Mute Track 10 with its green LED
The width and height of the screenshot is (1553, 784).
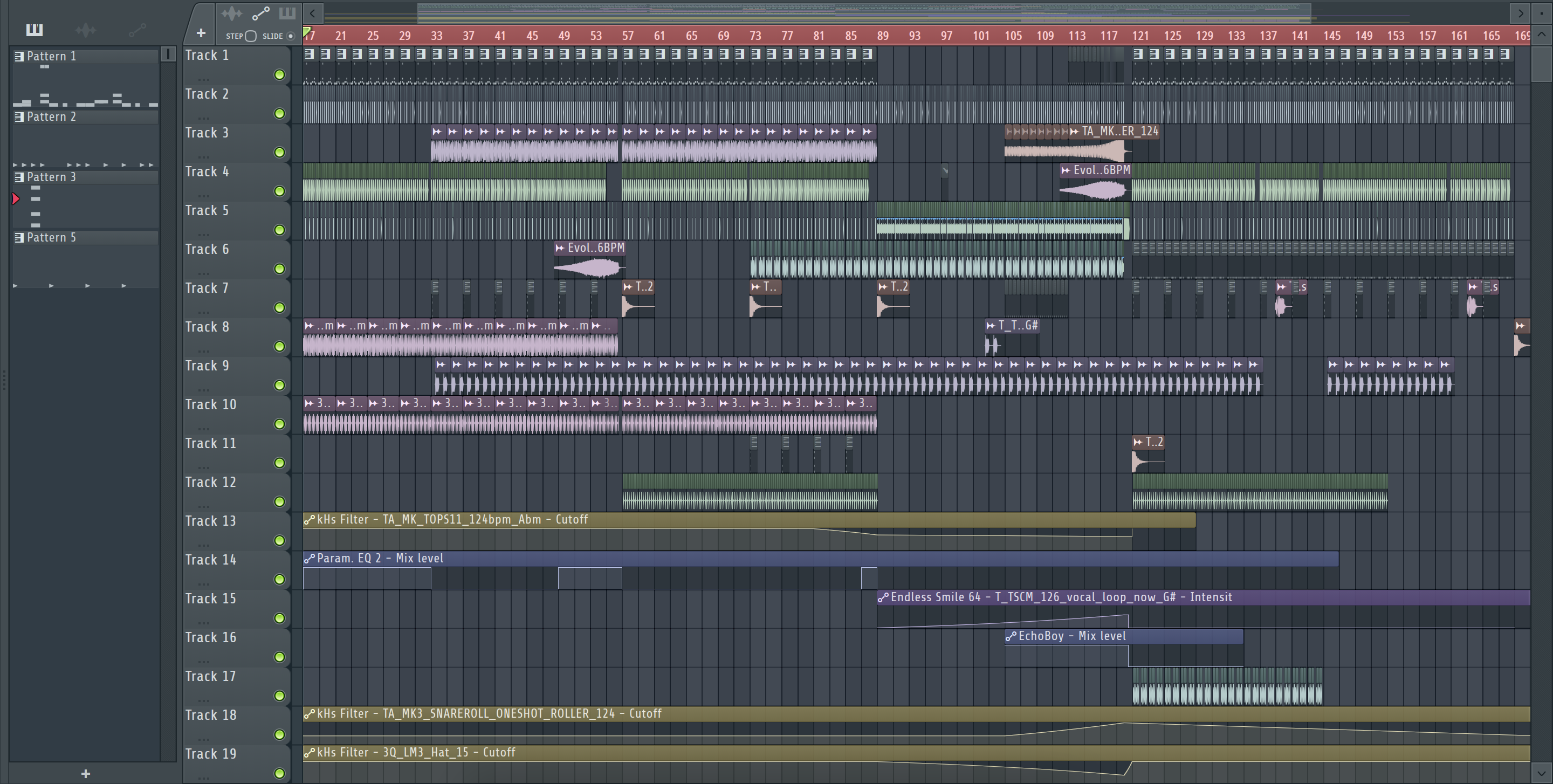[279, 424]
